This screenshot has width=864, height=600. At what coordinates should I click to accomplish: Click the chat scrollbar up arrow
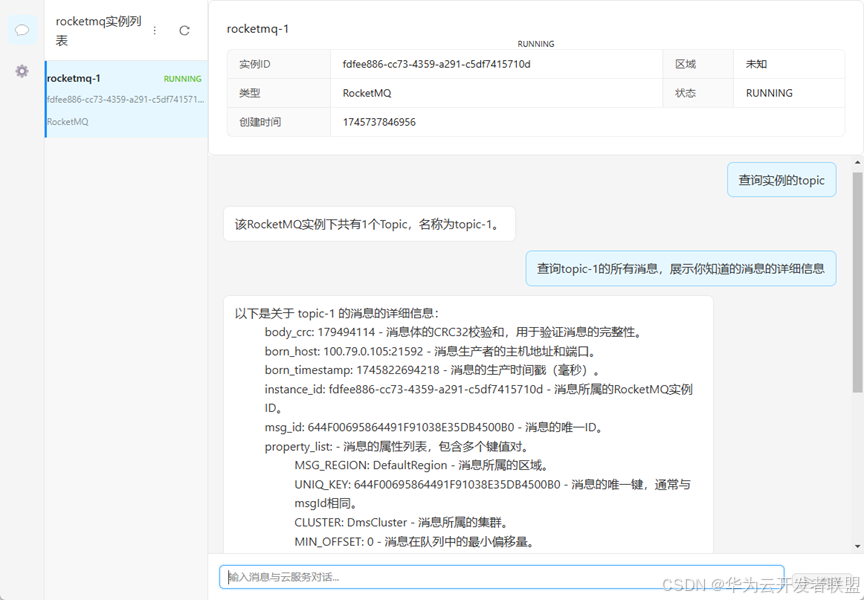point(857,163)
